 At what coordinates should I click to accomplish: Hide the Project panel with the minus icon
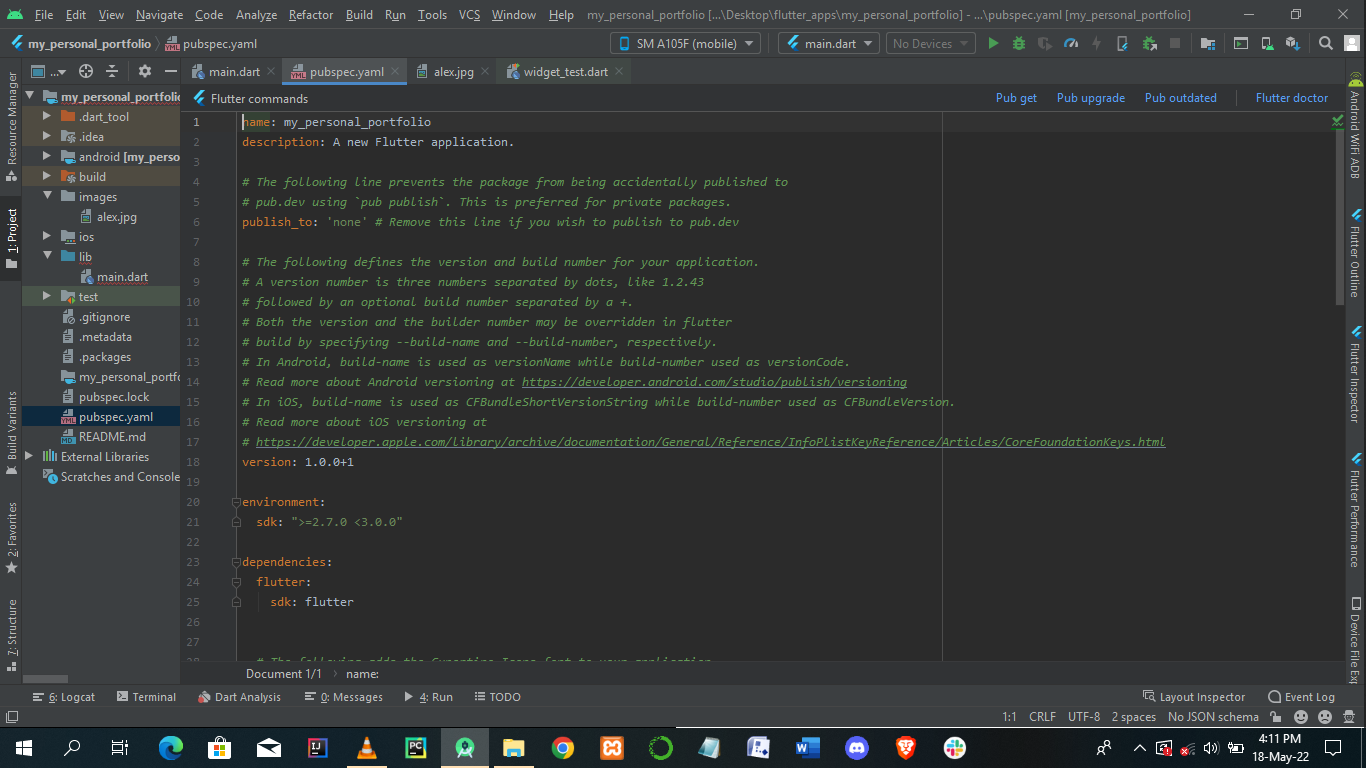170,71
